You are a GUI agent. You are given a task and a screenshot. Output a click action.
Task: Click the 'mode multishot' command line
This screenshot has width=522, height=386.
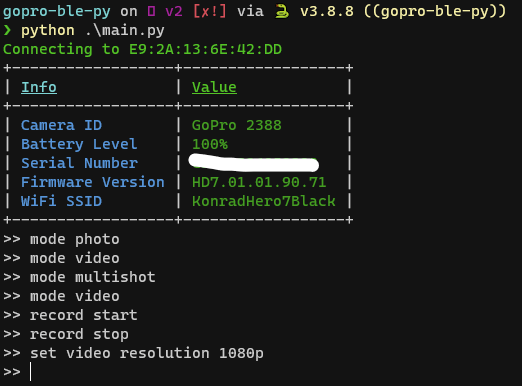(79, 277)
